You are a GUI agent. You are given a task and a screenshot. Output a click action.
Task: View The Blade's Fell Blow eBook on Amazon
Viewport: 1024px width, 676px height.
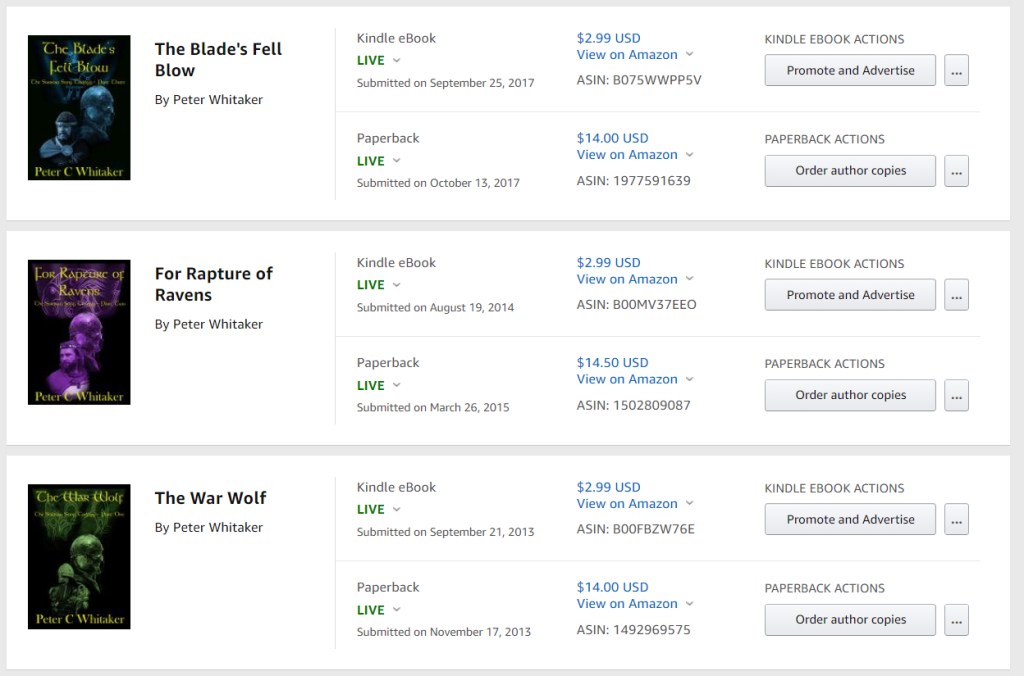point(627,55)
